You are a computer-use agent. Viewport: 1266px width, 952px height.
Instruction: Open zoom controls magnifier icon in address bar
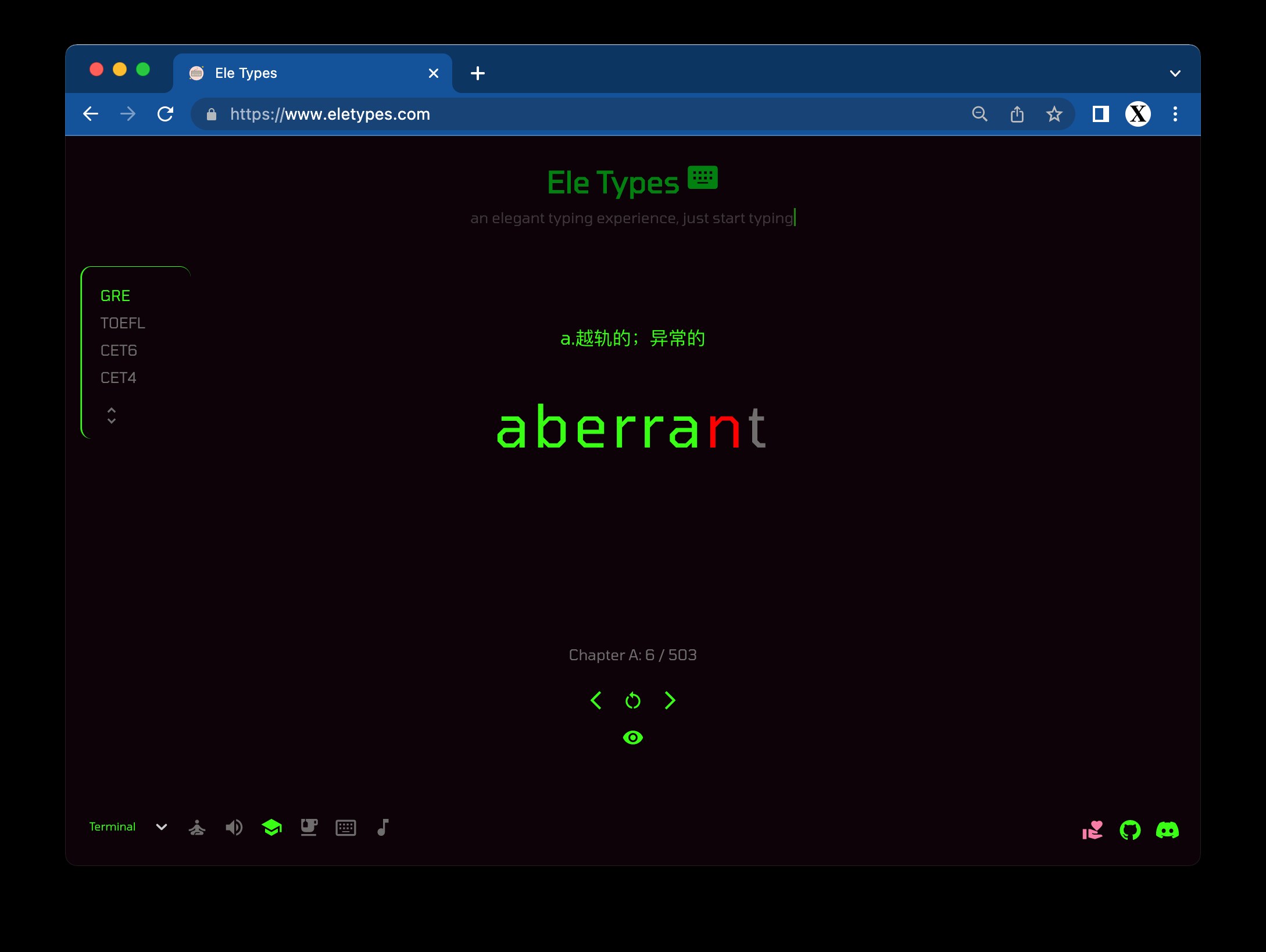pos(979,114)
